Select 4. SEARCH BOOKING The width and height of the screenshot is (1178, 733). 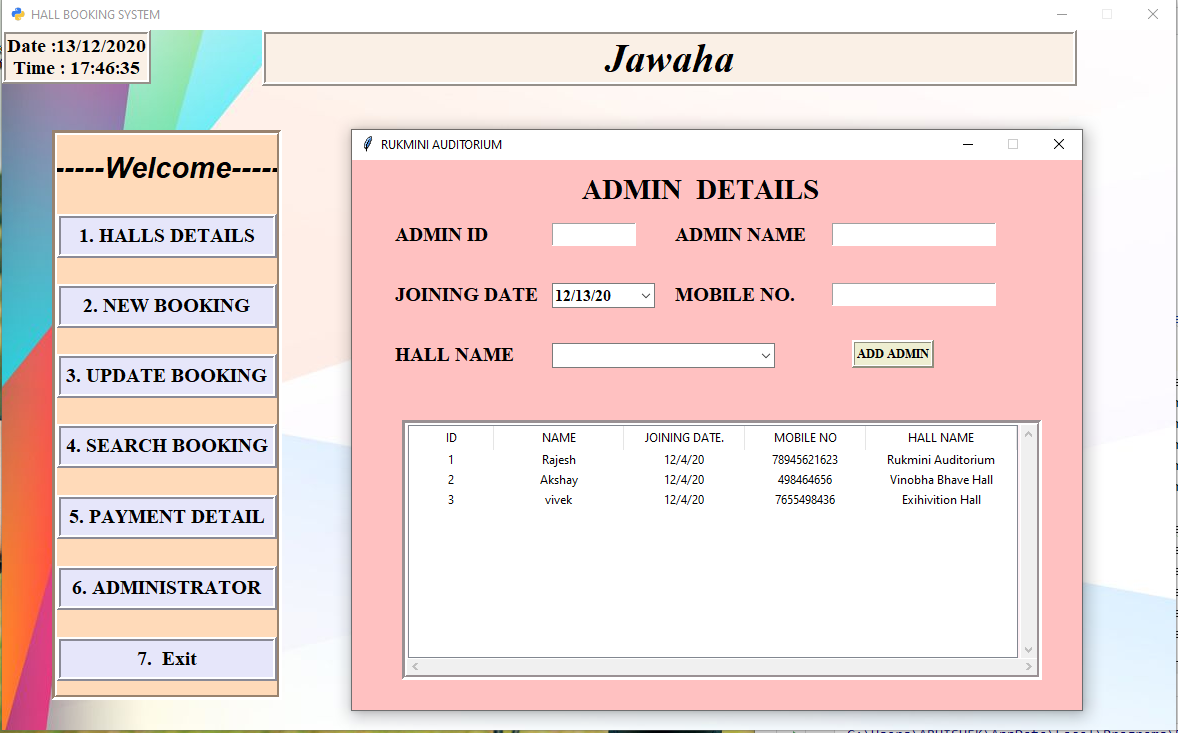(167, 445)
